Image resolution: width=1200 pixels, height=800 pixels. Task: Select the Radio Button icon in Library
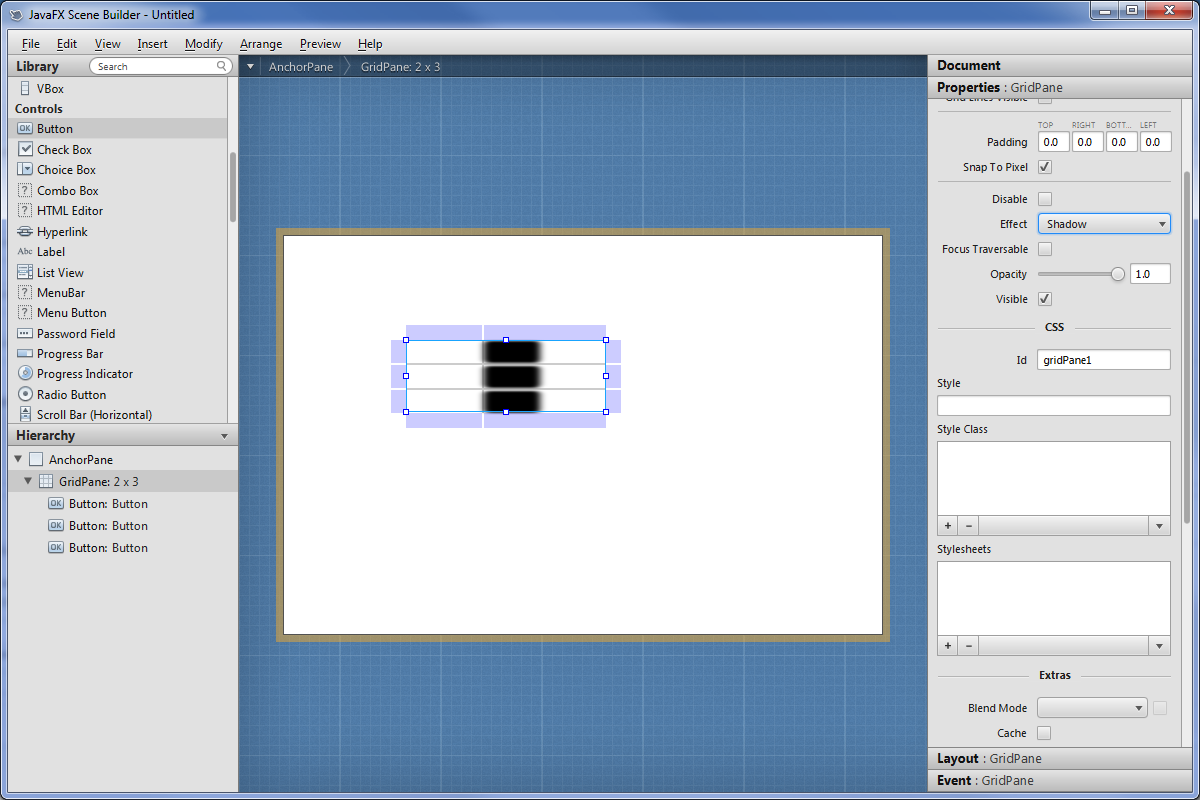click(x=25, y=394)
